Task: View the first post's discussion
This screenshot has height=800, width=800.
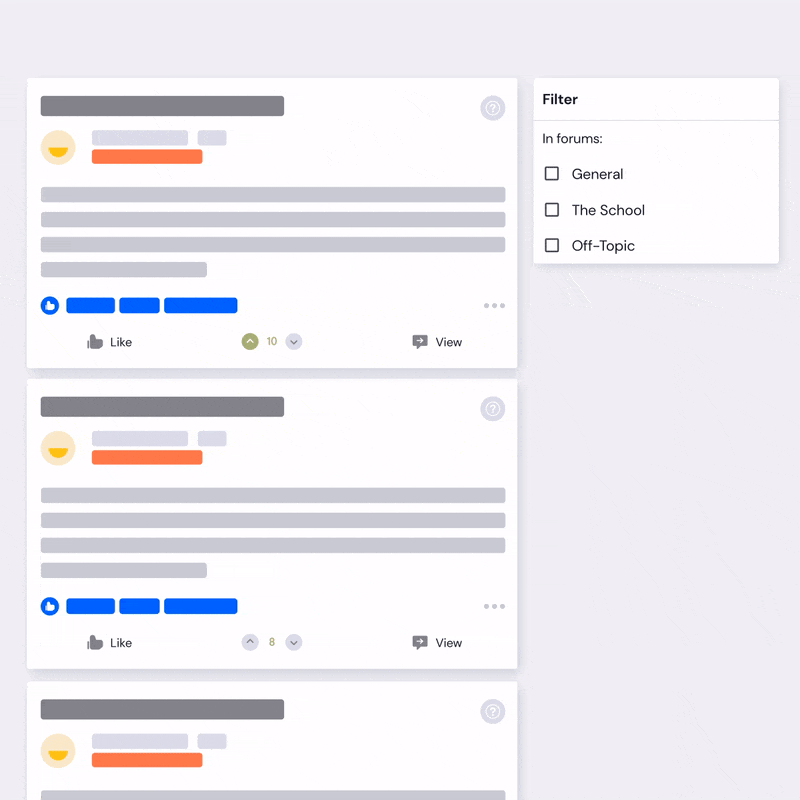Action: click(x=437, y=342)
